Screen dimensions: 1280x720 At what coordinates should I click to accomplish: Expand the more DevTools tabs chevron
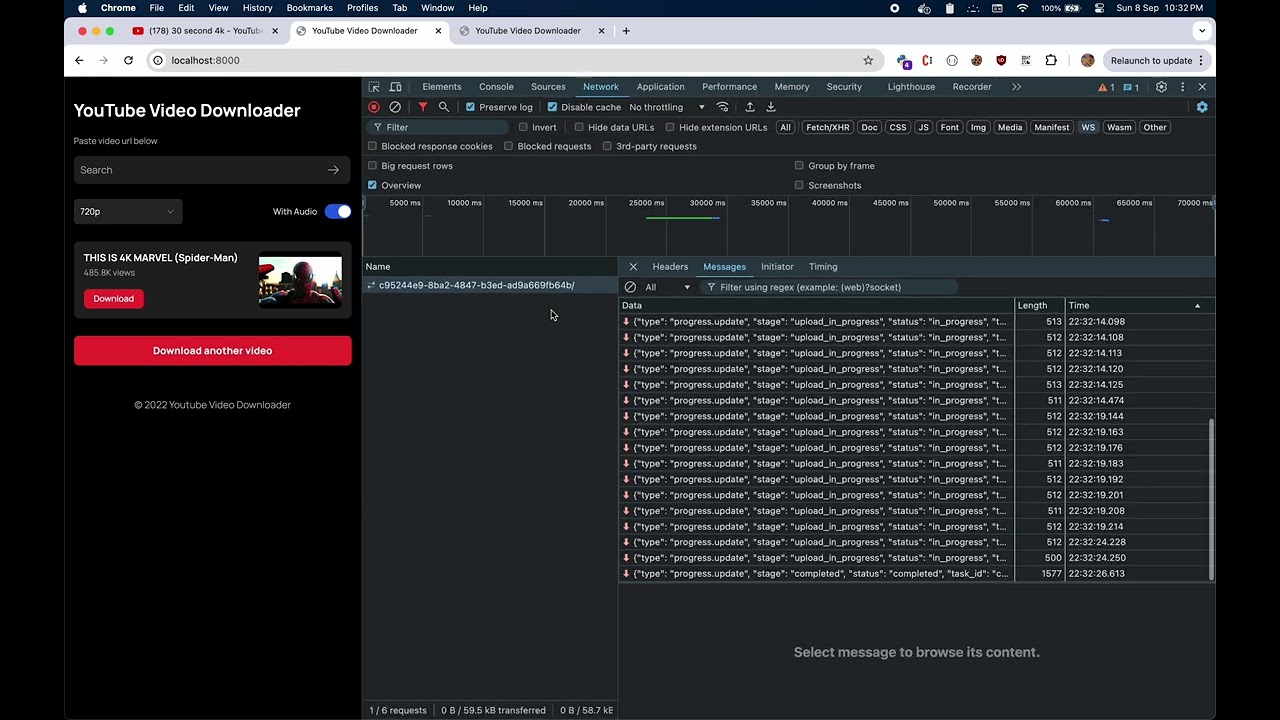click(x=1016, y=87)
